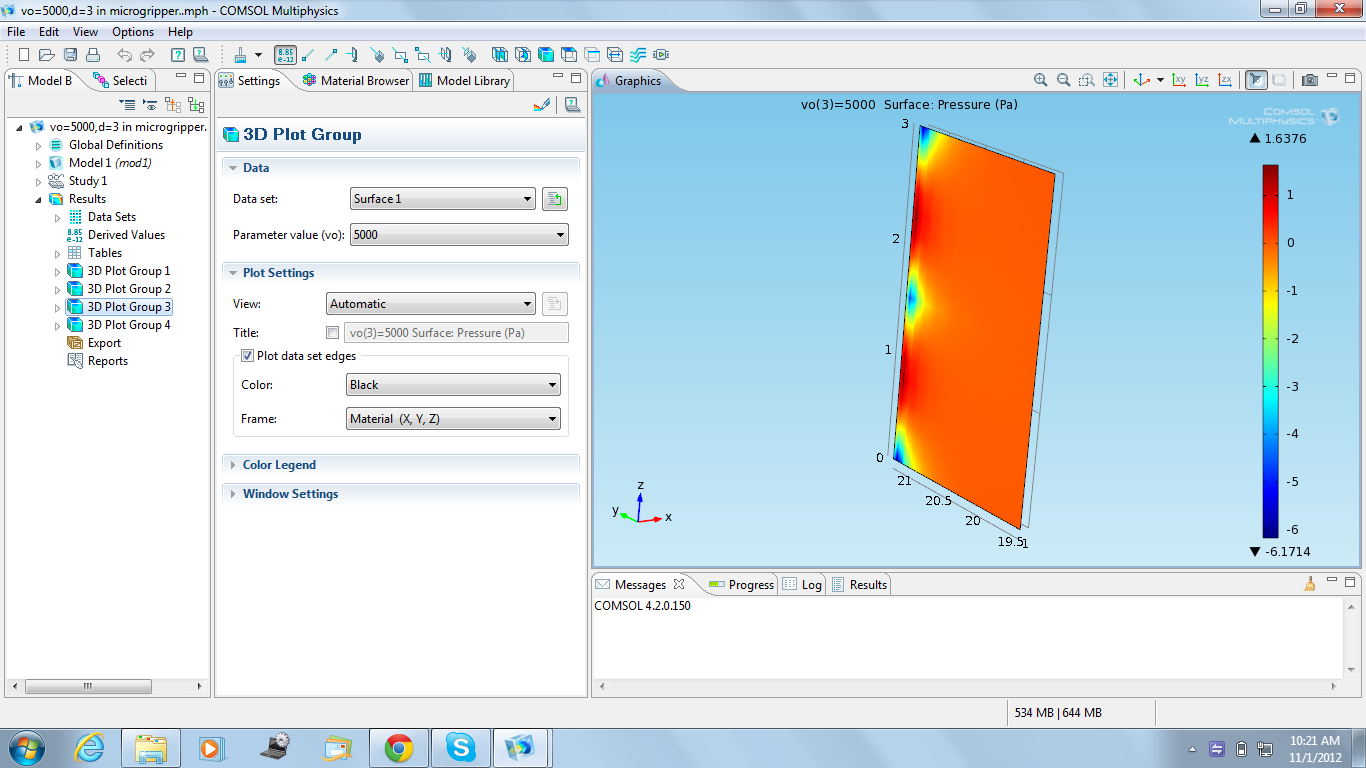
Task: Uncheck Plot data set edges
Action: click(247, 356)
